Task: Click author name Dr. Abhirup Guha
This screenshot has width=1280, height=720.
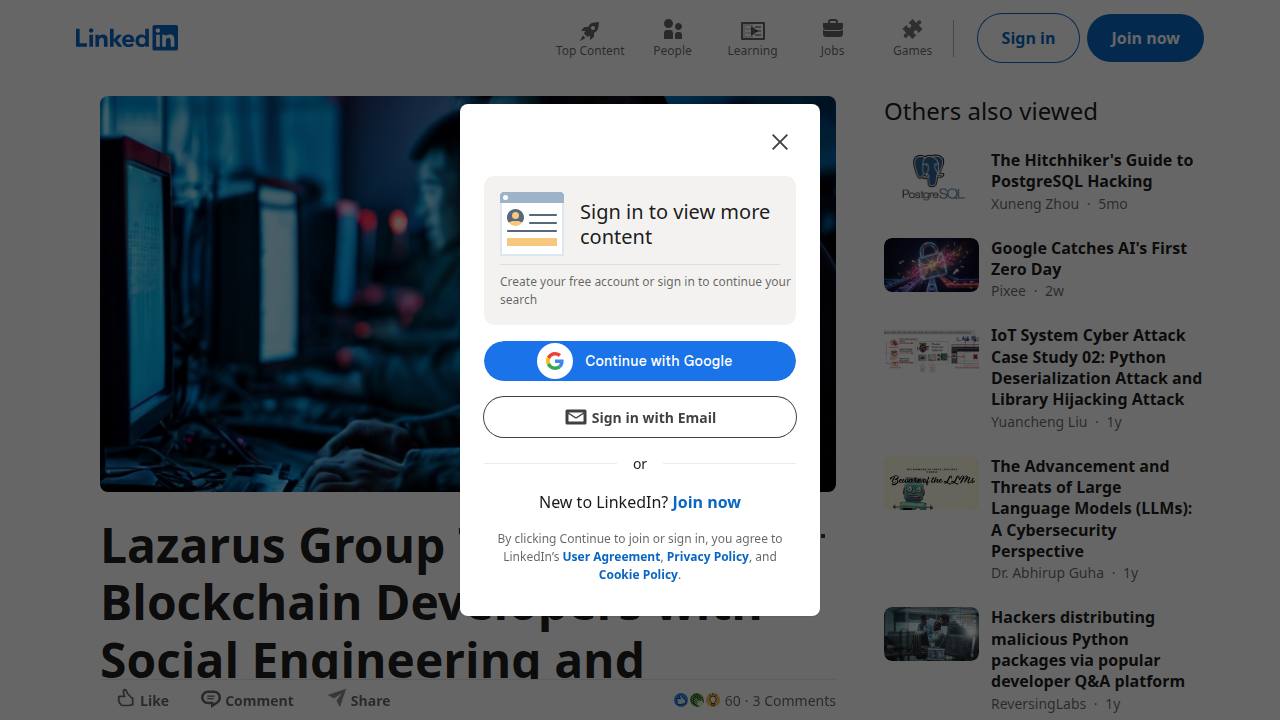Action: [x=1047, y=573]
